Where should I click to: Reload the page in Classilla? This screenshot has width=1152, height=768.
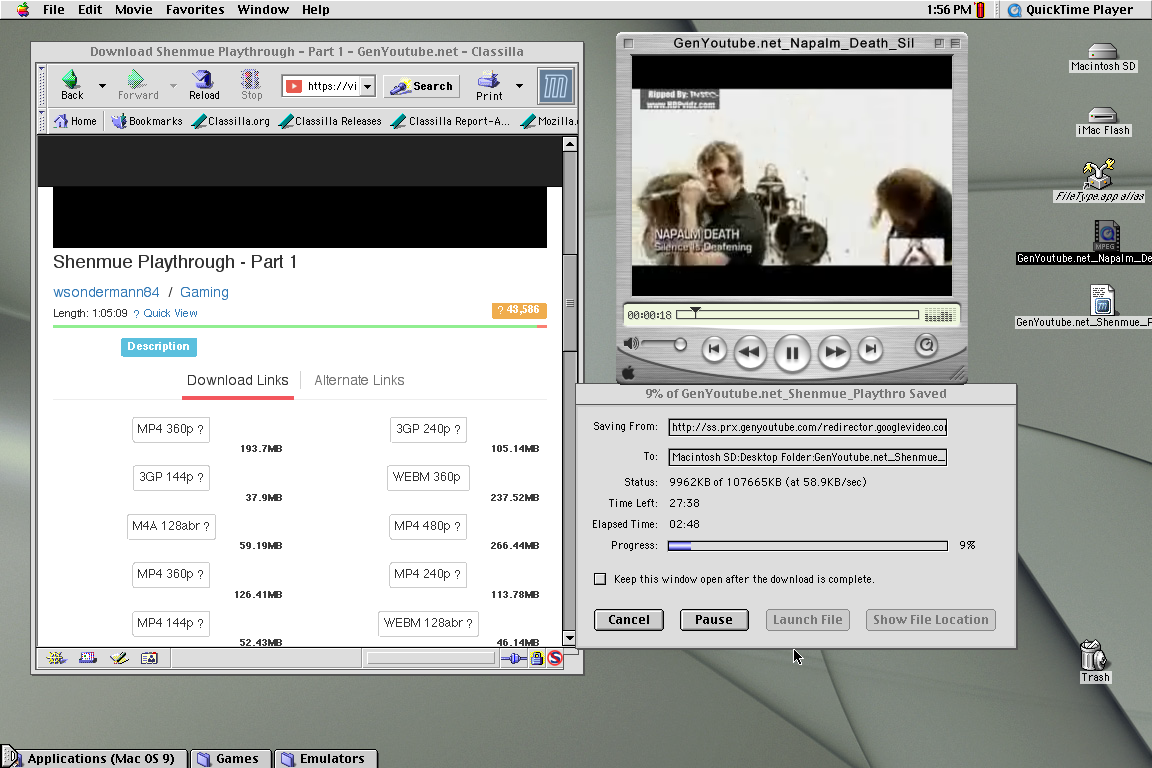204,85
